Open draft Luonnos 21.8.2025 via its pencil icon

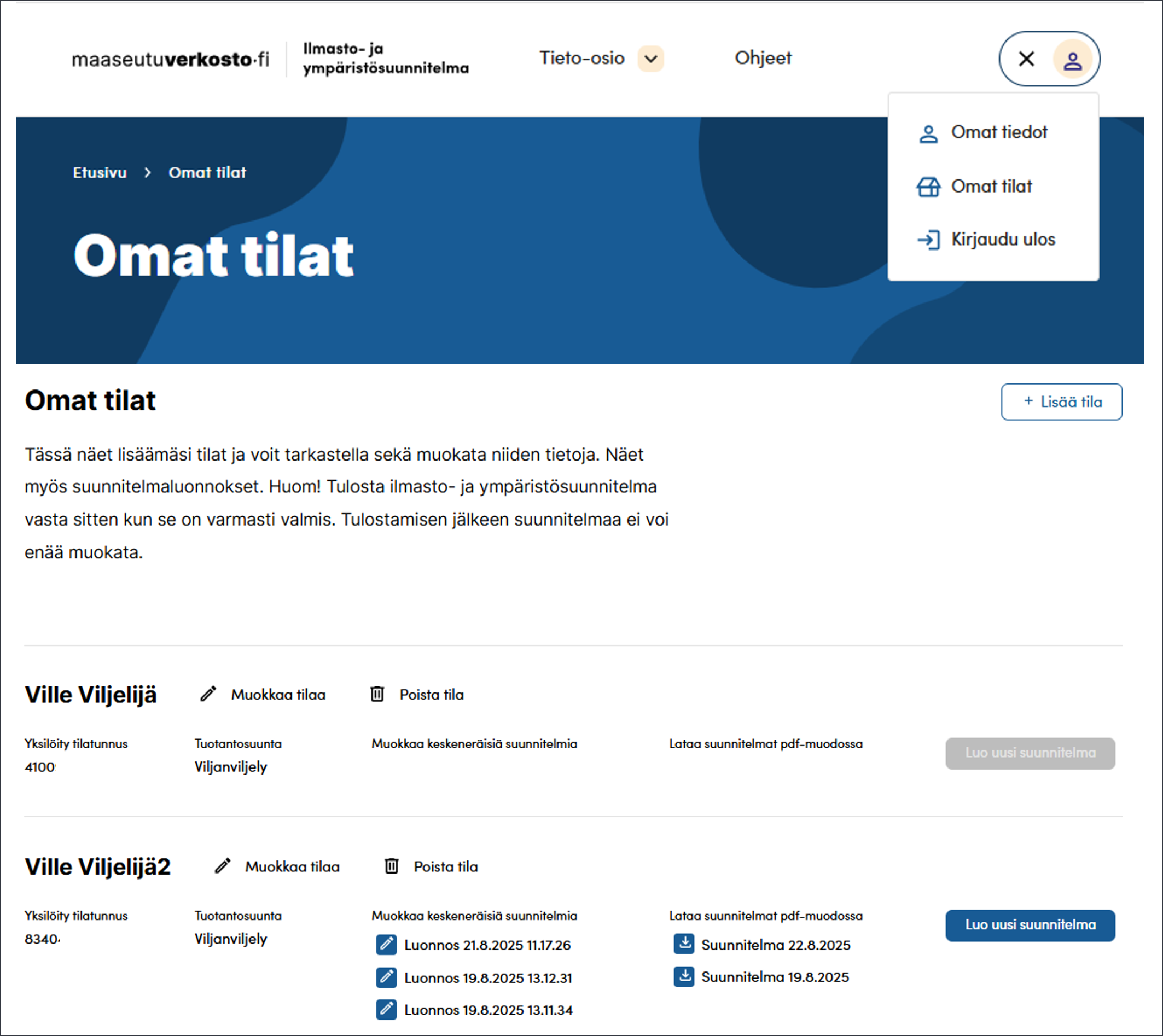click(x=386, y=945)
